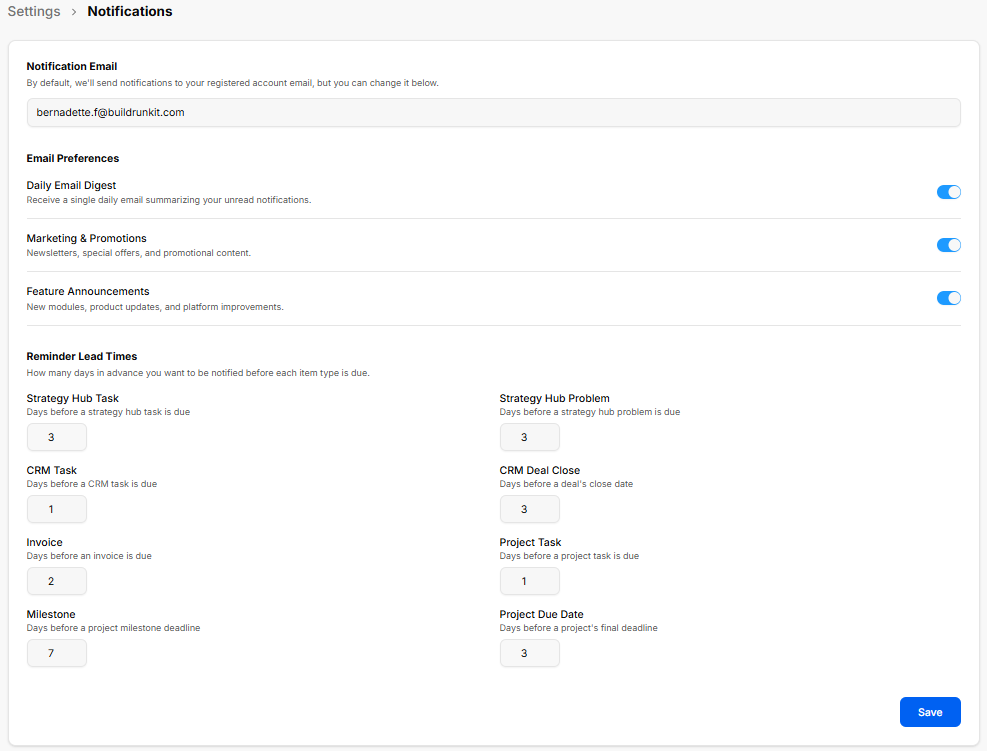Edit the Invoice reminder days field

coord(57,581)
